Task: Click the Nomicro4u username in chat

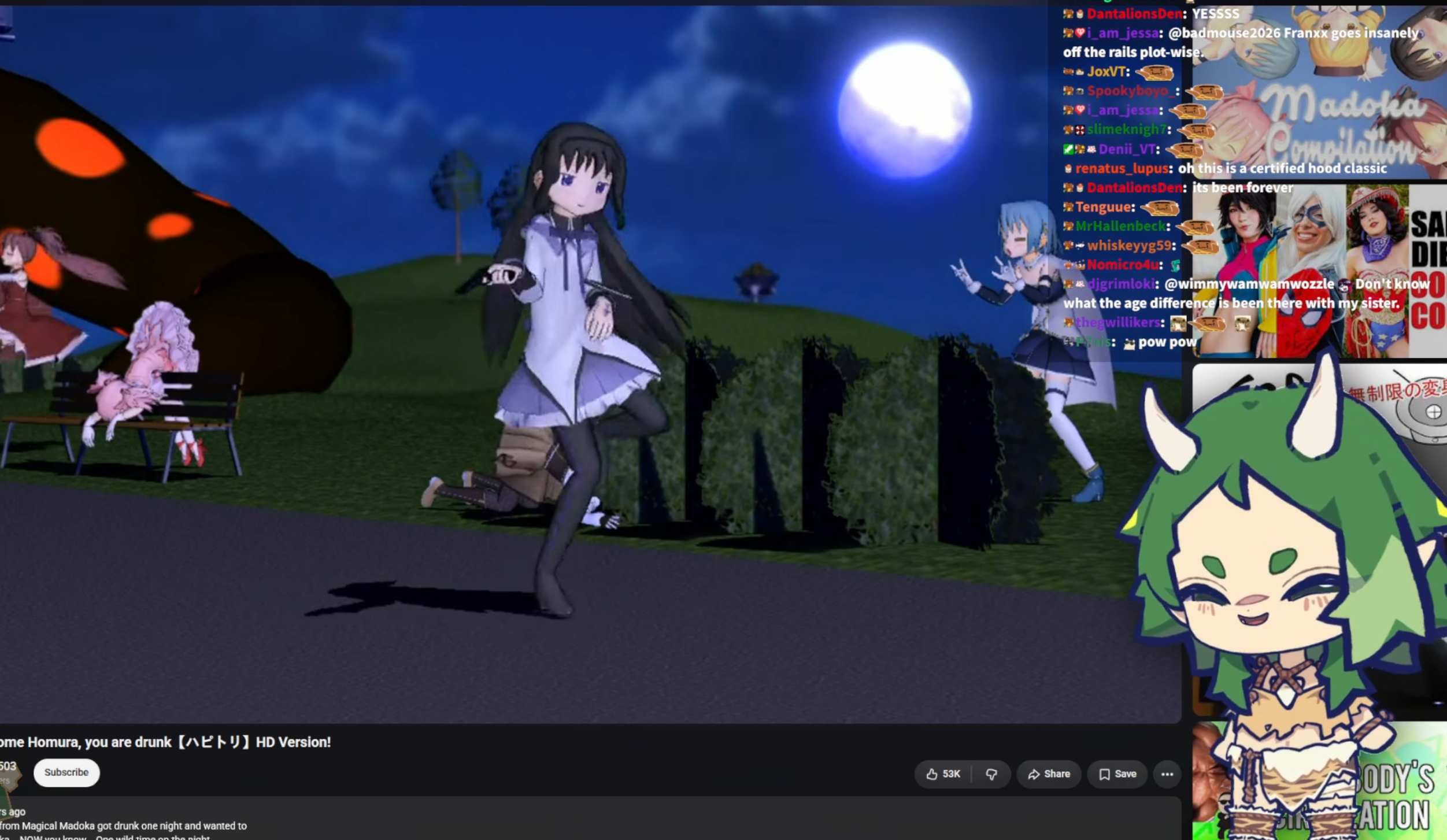Action: pyautogui.click(x=1123, y=265)
